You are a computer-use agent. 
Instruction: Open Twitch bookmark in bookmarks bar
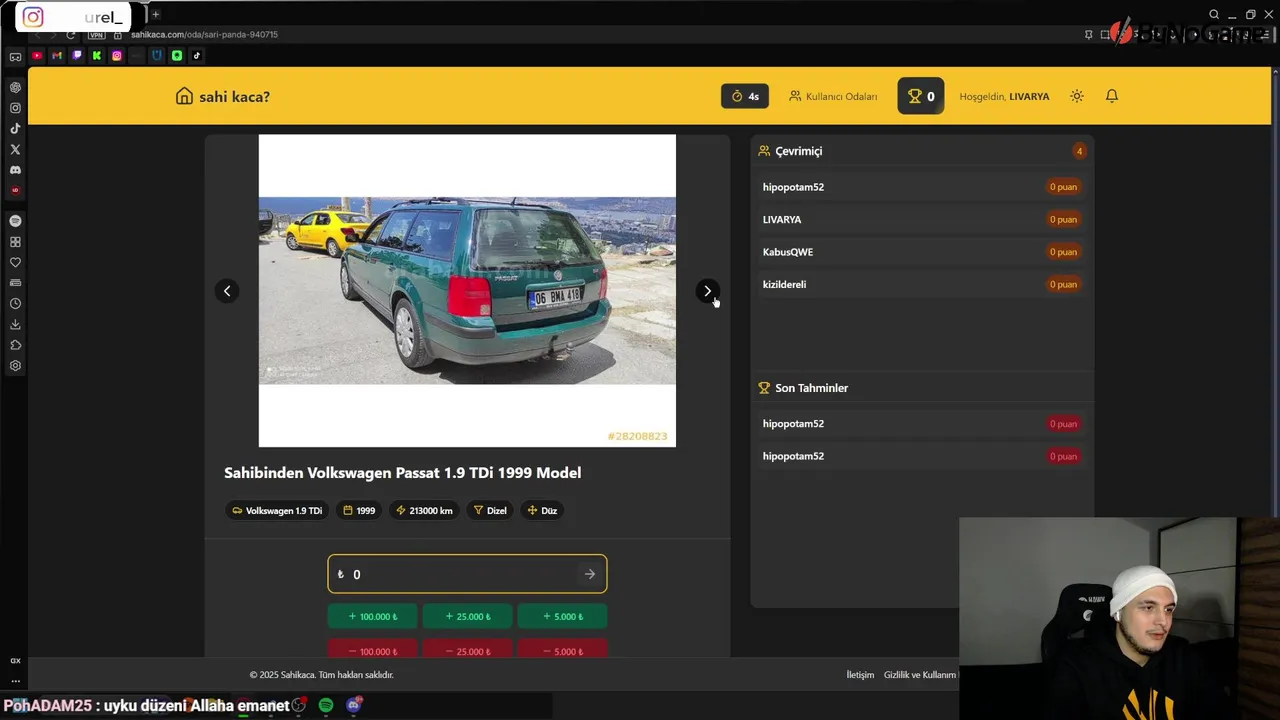click(77, 56)
